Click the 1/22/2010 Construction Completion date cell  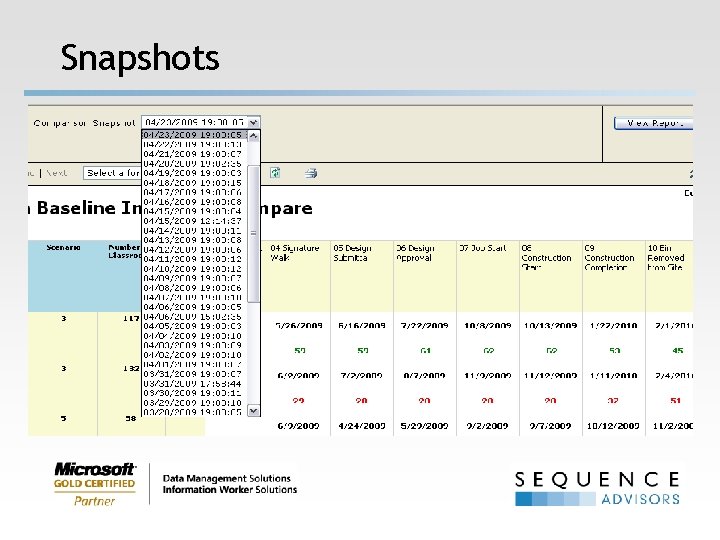[x=613, y=326]
